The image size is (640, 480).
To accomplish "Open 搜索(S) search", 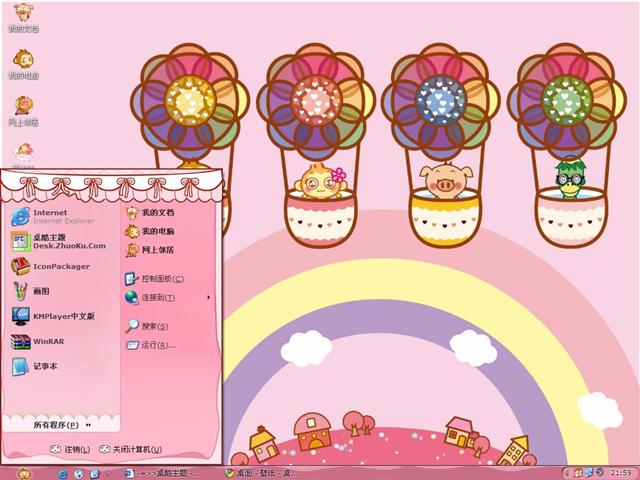I will click(x=147, y=326).
